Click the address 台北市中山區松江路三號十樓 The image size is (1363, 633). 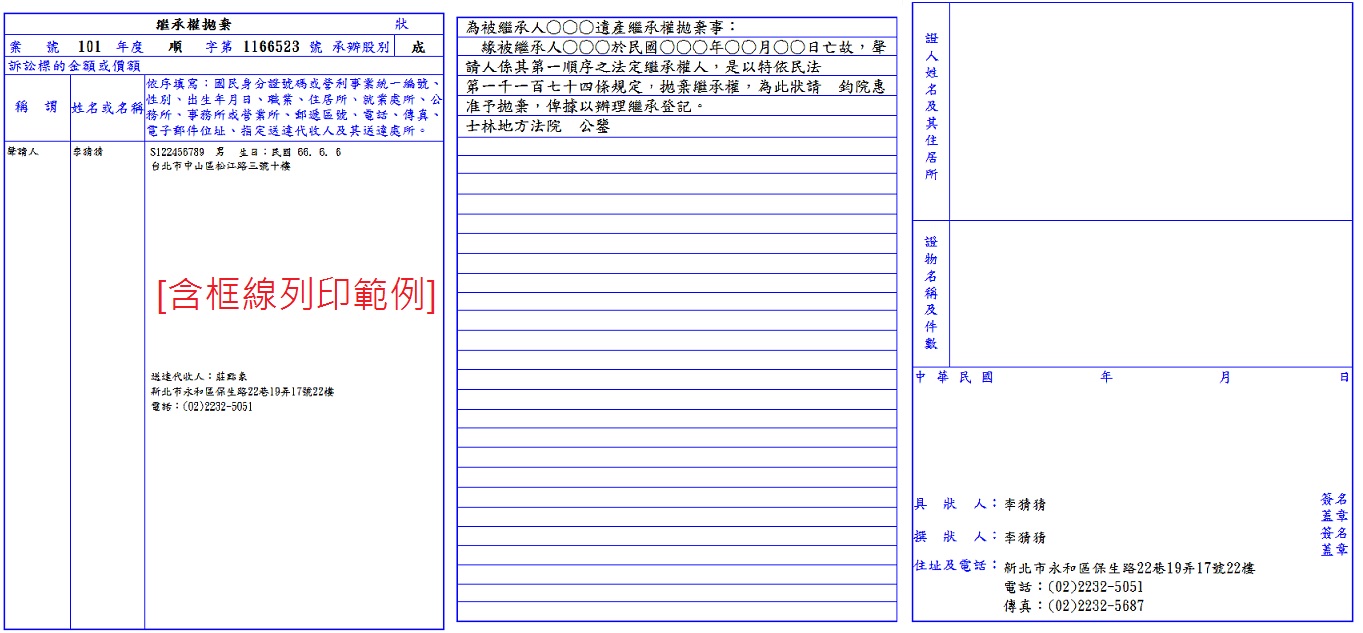tap(219, 167)
